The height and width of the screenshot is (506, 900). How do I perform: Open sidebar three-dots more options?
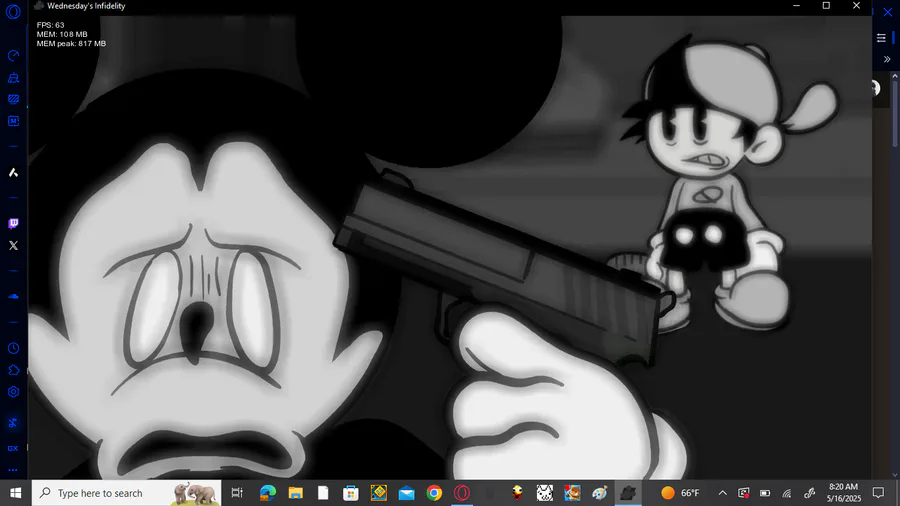pos(13,470)
